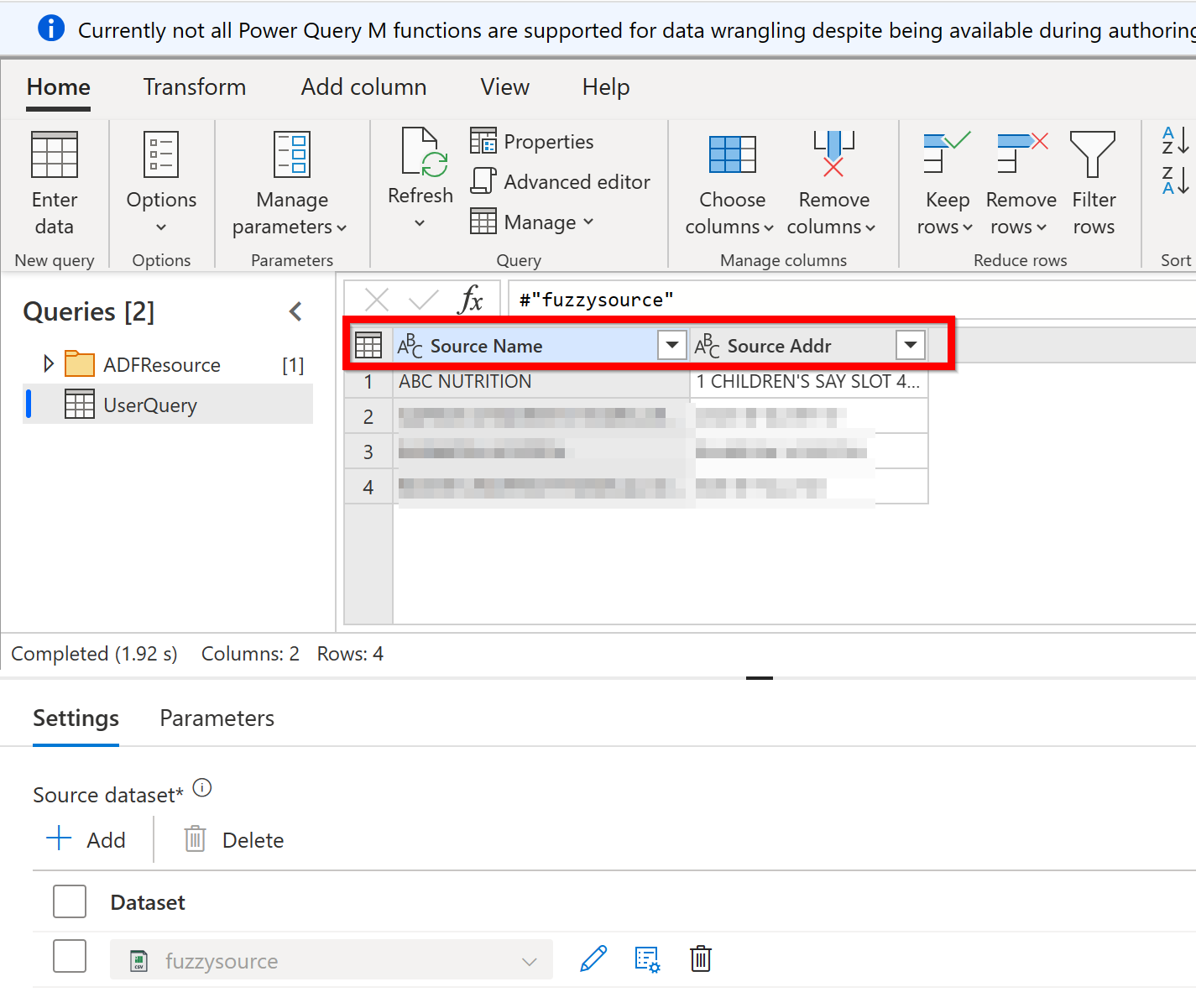The image size is (1196, 1008).
Task: Click the pane resize handle bar
Action: 760,677
